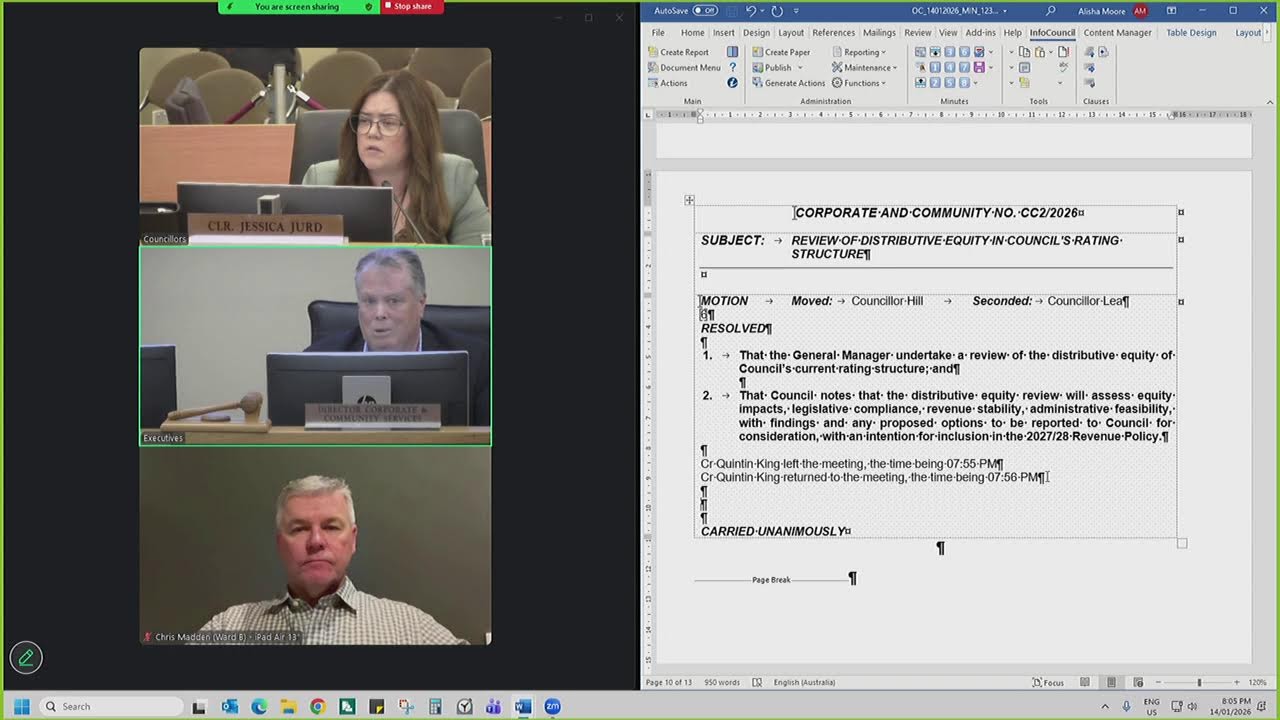Click the zoom slider in Word status bar
The image size is (1280, 720).
pos(1199,682)
